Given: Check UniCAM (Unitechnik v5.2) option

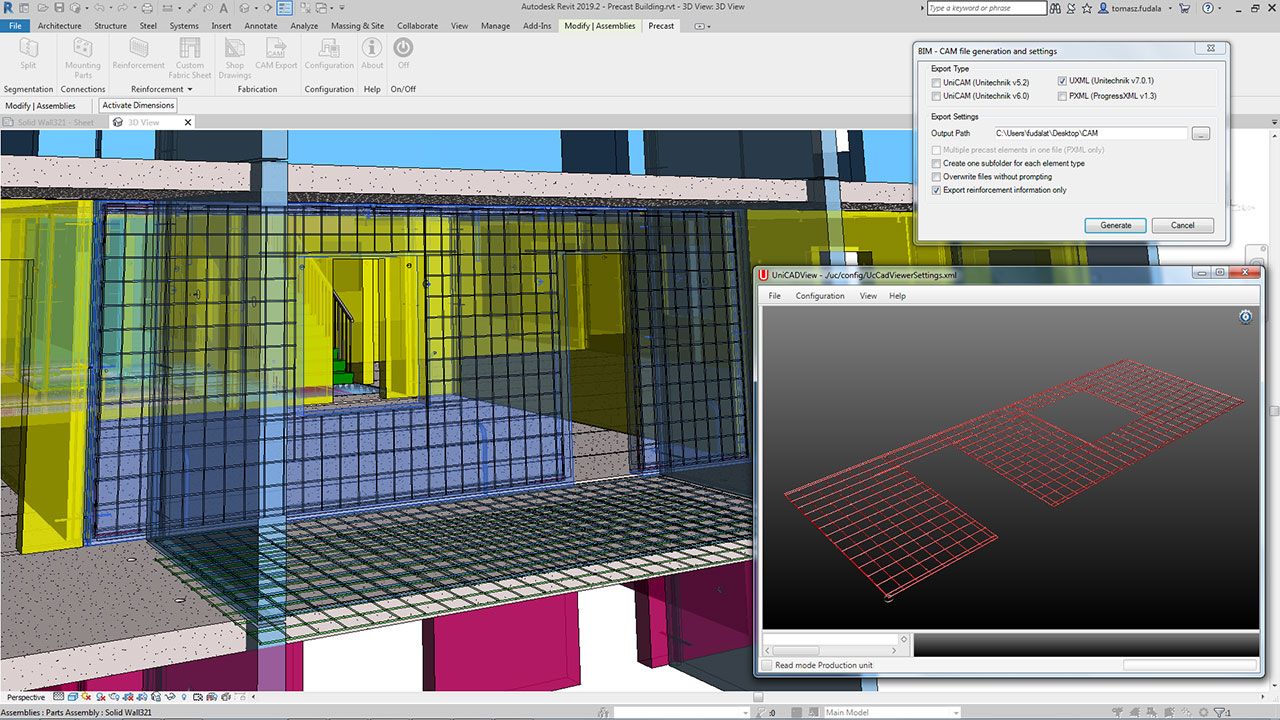Looking at the screenshot, I should 936,82.
